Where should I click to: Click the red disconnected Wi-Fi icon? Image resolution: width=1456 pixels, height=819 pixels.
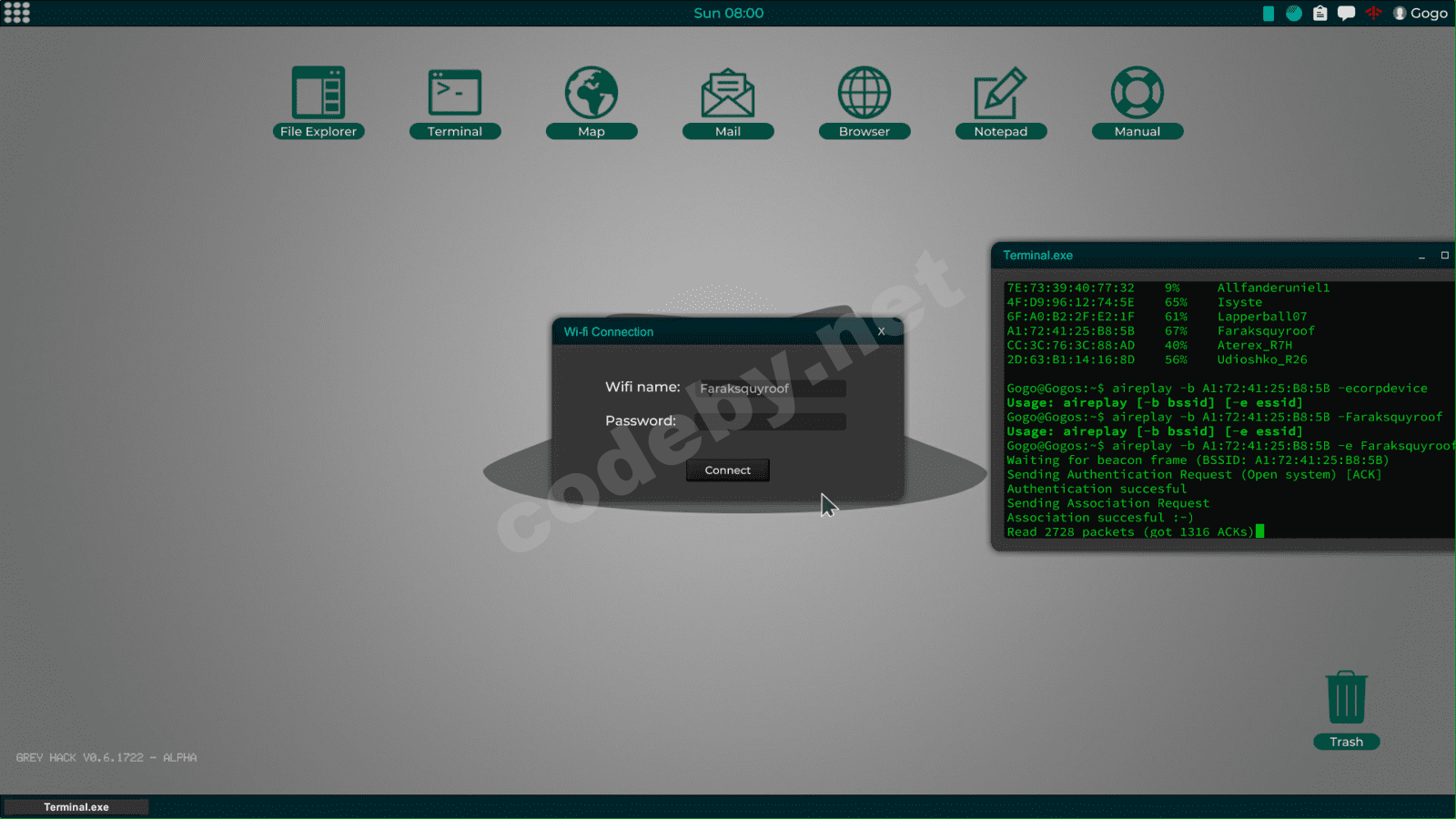click(1373, 13)
